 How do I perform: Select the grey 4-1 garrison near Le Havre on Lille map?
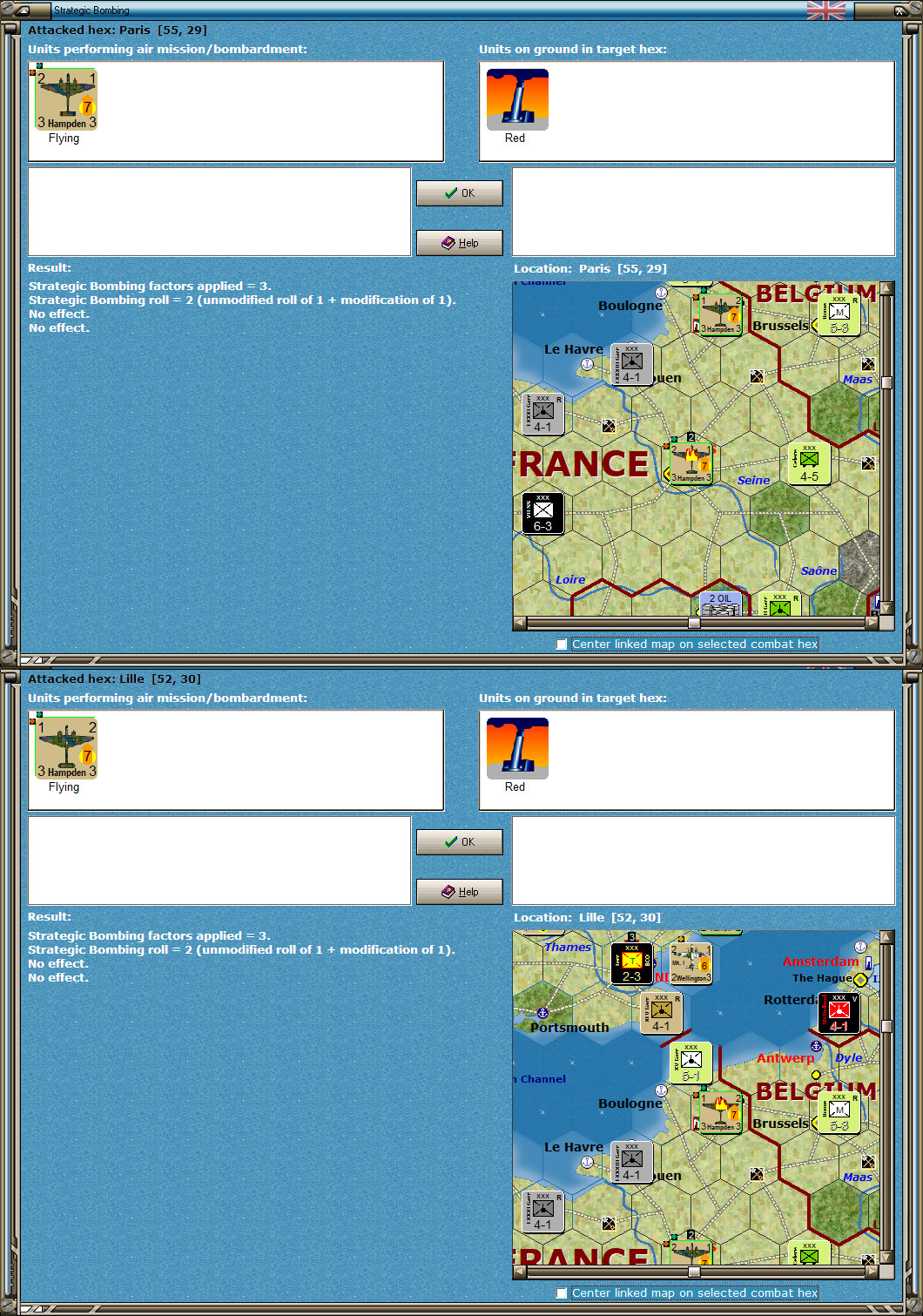pos(632,1162)
